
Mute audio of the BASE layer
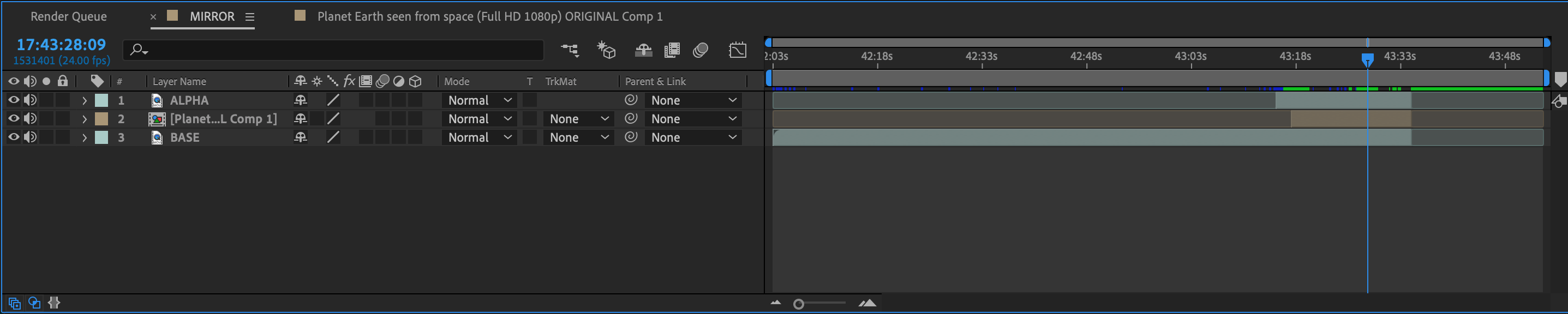pyautogui.click(x=30, y=137)
